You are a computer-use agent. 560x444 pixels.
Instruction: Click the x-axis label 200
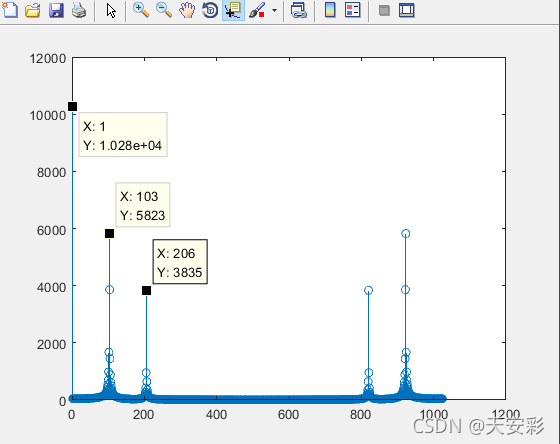[x=144, y=415]
